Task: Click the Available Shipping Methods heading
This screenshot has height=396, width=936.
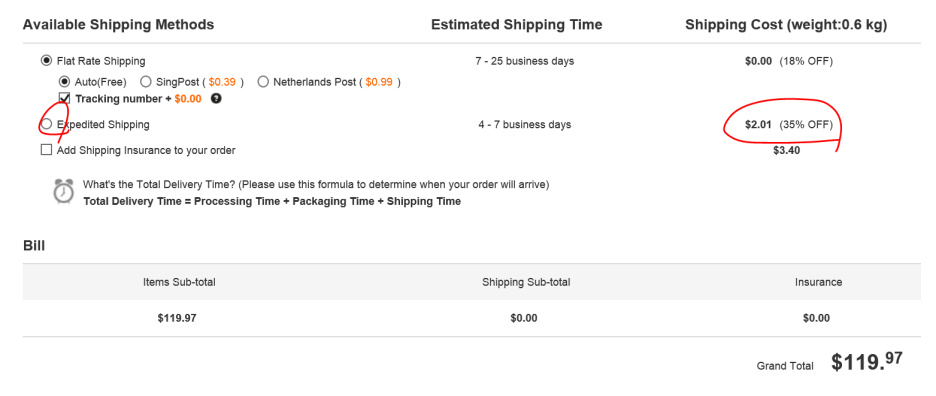Action: [118, 24]
